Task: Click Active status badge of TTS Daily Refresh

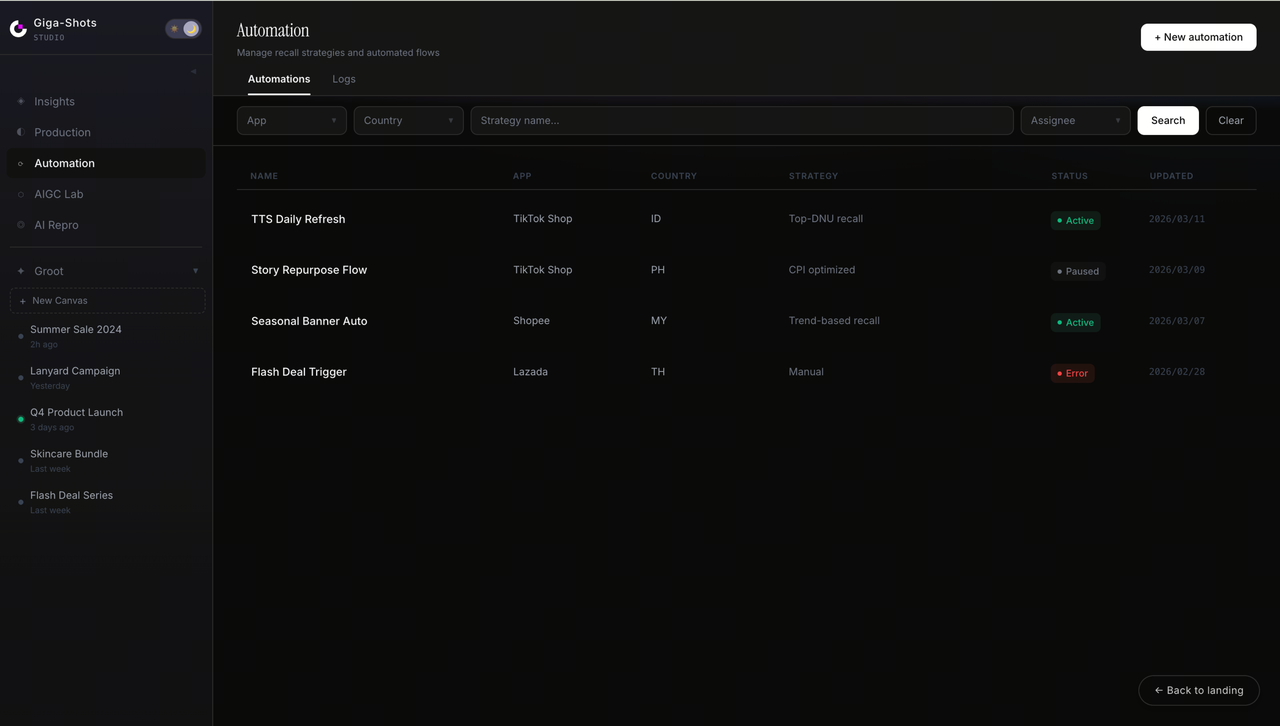Action: coord(1075,220)
